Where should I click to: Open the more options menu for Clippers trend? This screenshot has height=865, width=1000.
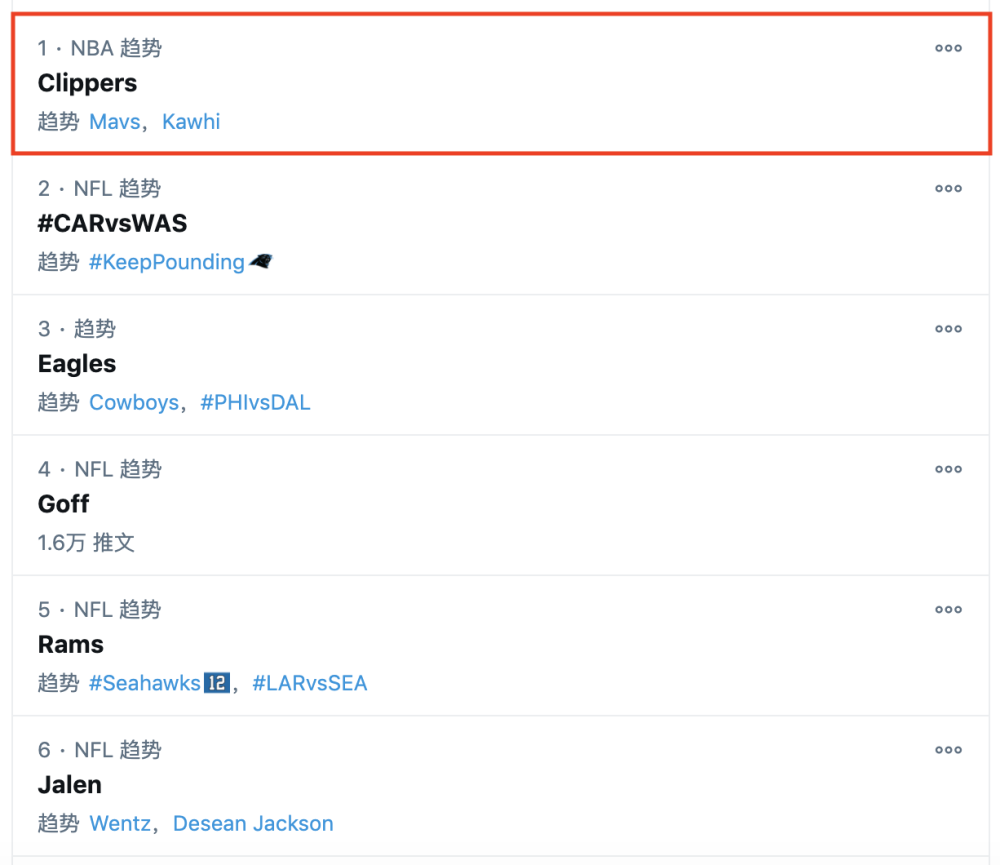click(x=948, y=48)
